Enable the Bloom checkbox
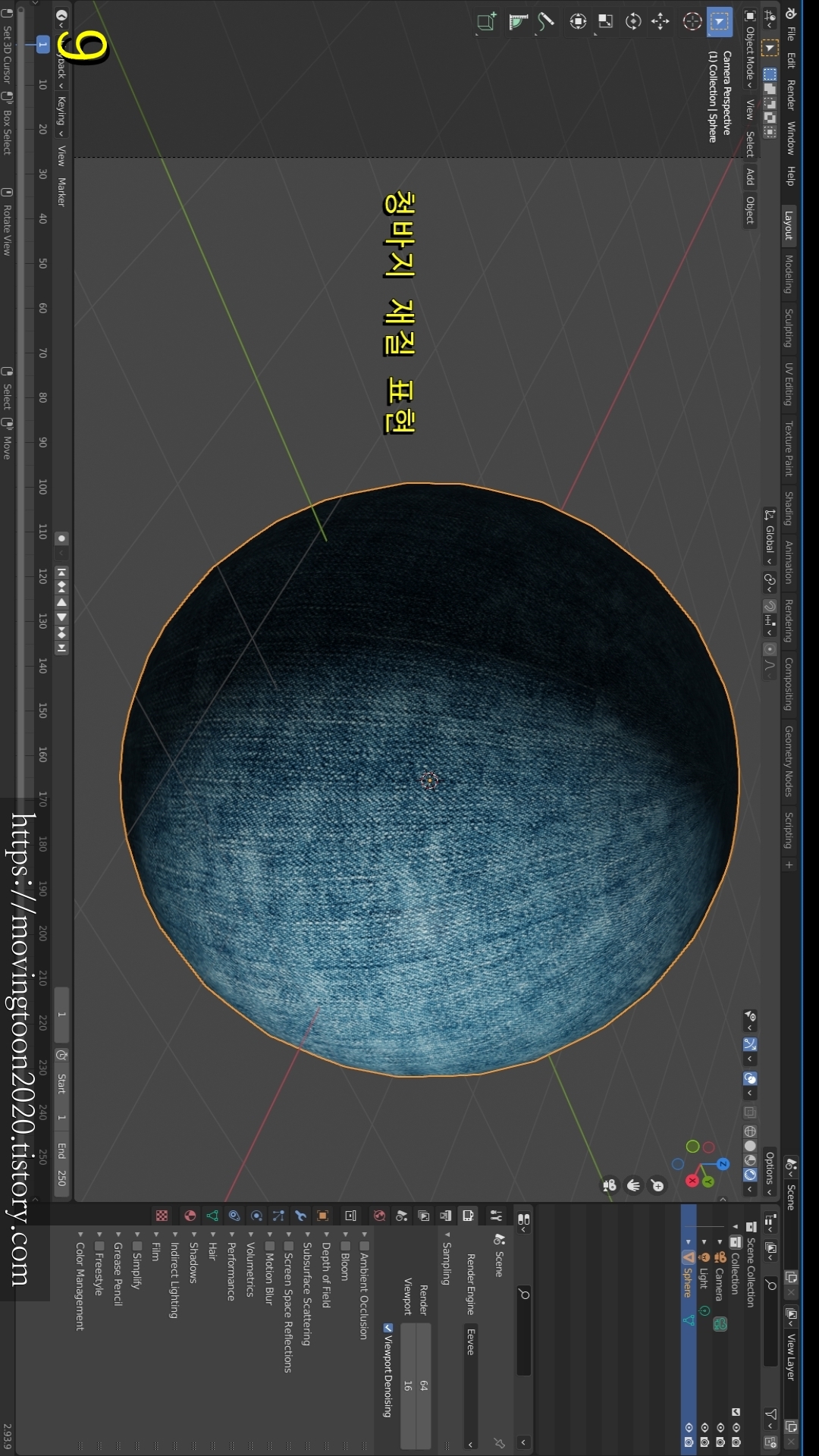 [345, 1246]
